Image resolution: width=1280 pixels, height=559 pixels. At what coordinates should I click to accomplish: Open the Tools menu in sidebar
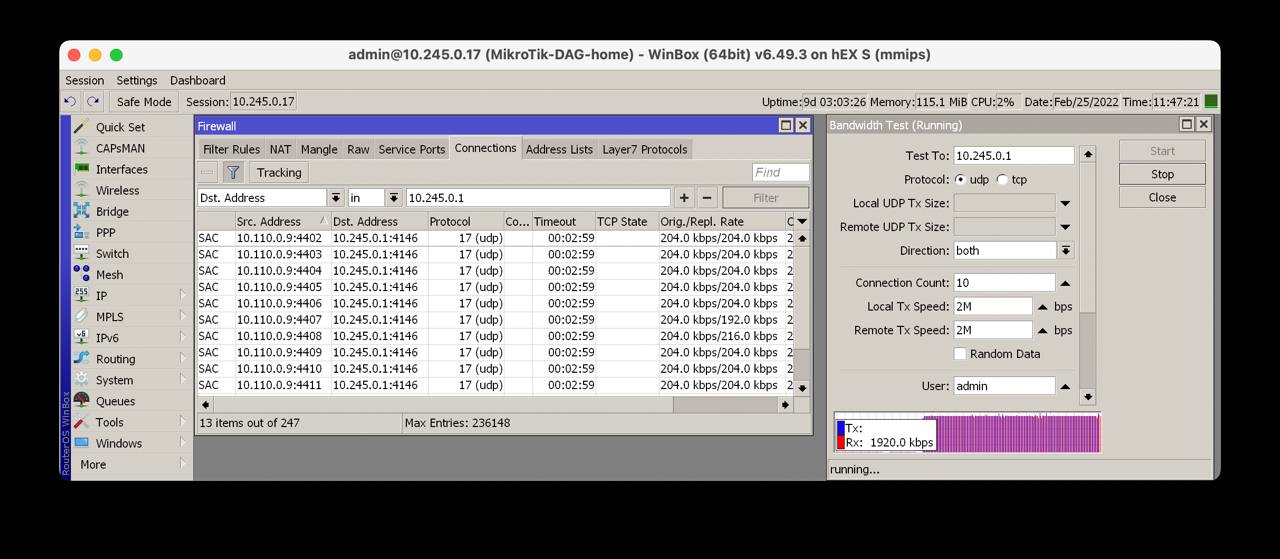click(x=109, y=422)
